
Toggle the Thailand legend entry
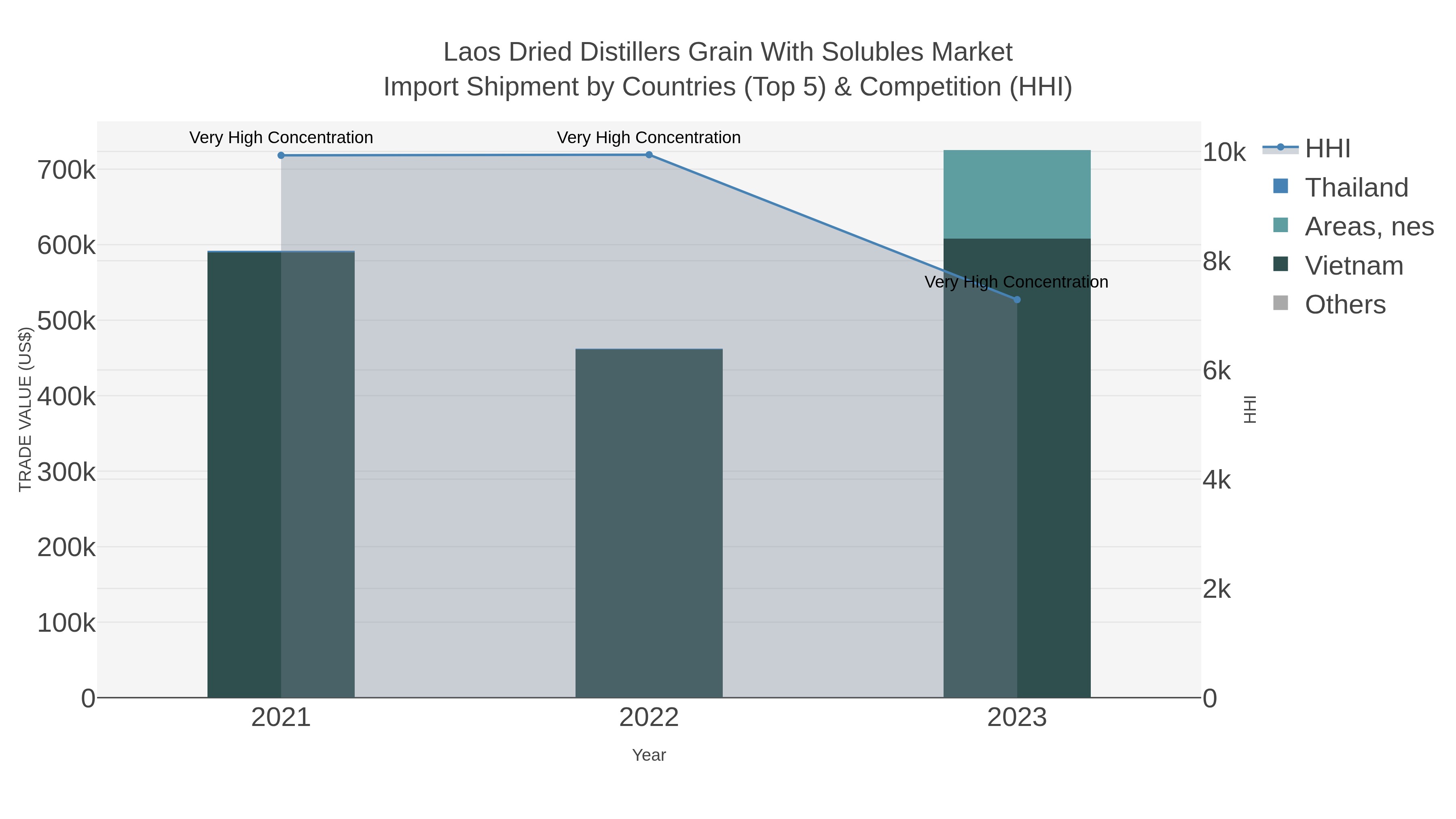(1340, 188)
